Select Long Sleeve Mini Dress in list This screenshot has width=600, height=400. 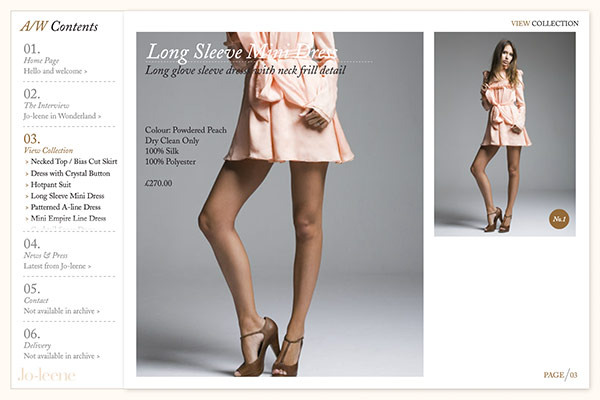[x=68, y=196]
